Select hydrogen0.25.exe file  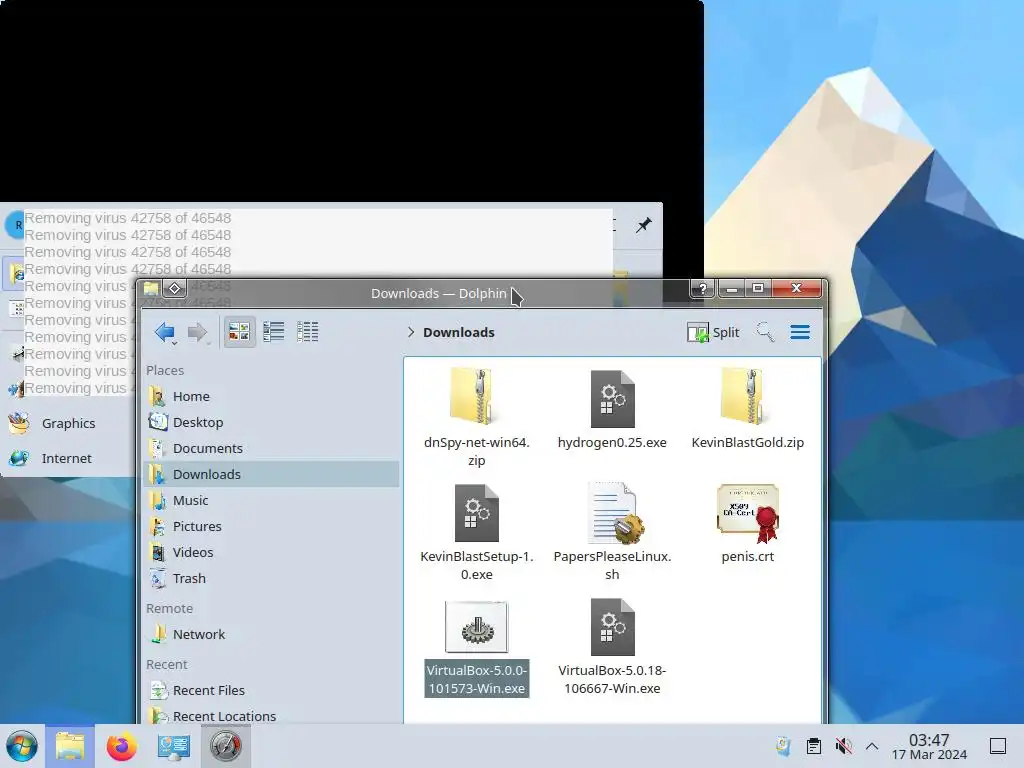(612, 409)
